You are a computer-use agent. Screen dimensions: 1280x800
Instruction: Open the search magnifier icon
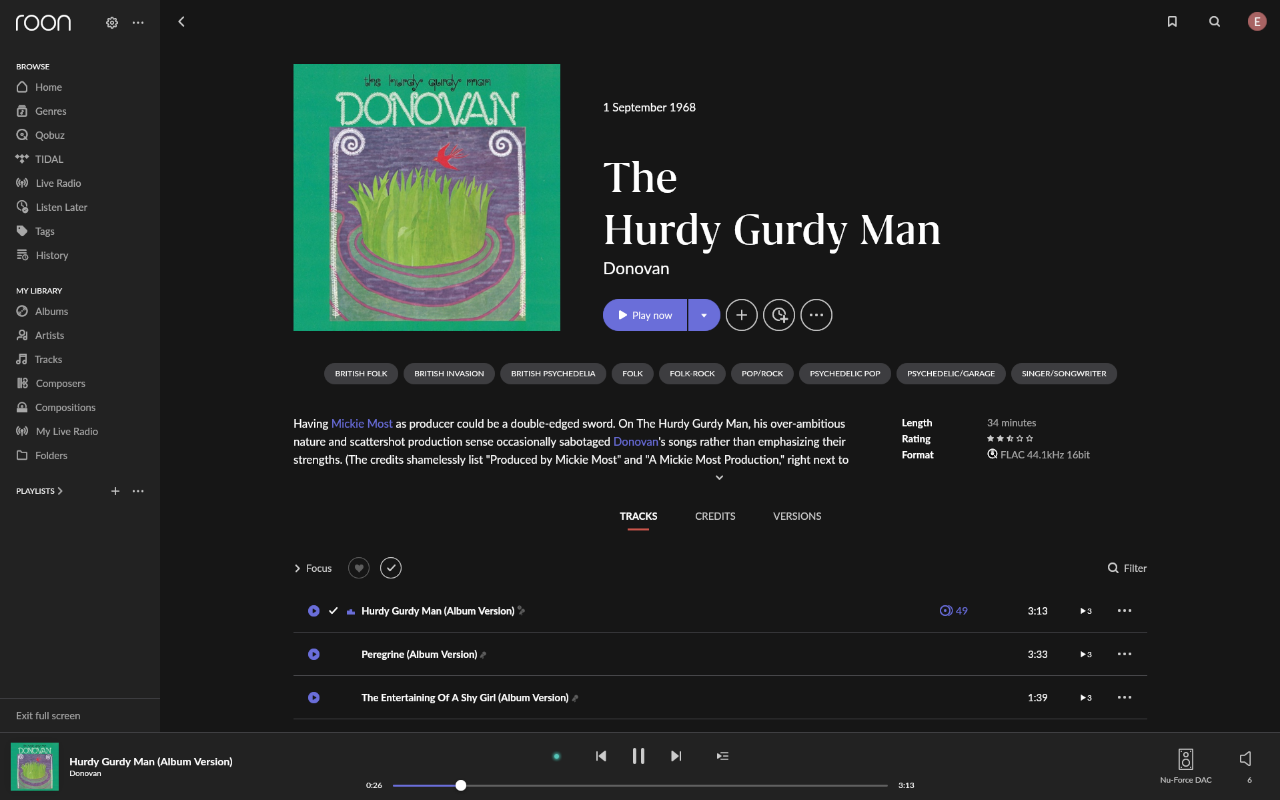[1215, 22]
